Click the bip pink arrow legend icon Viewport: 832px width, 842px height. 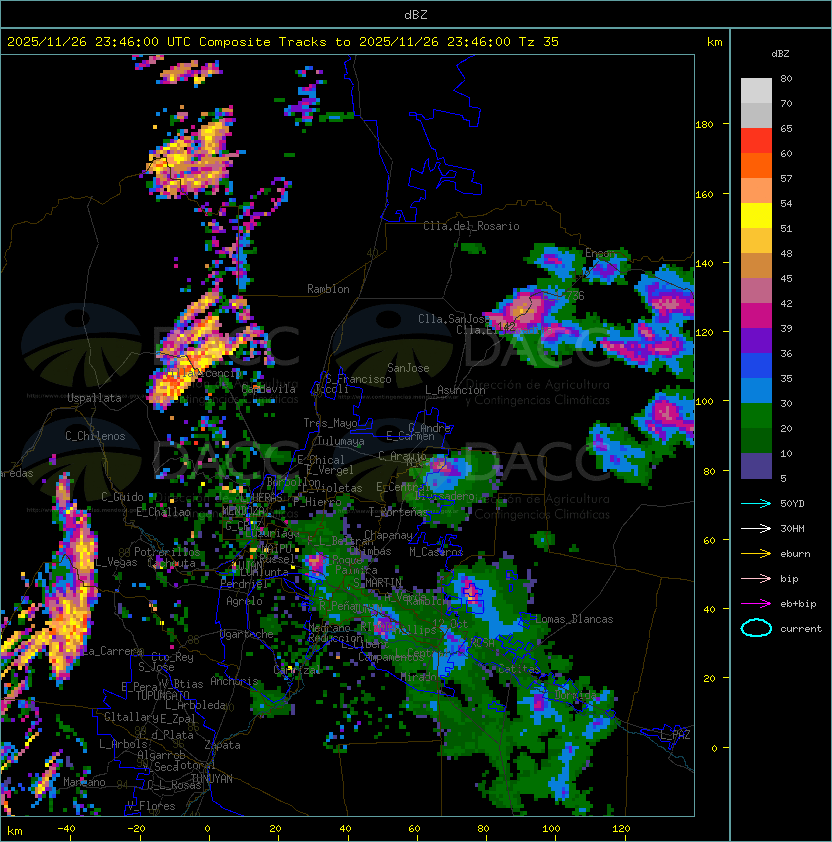click(756, 578)
